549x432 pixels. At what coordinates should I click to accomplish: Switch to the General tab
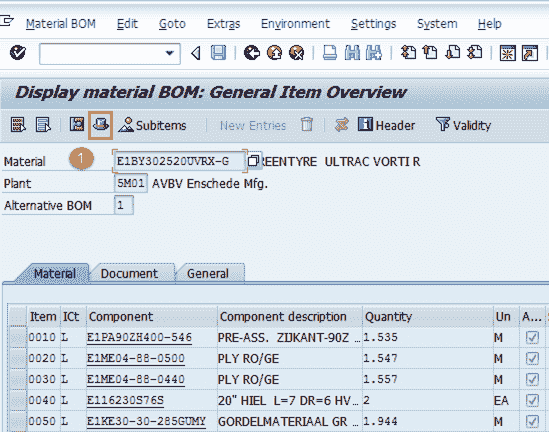(208, 273)
